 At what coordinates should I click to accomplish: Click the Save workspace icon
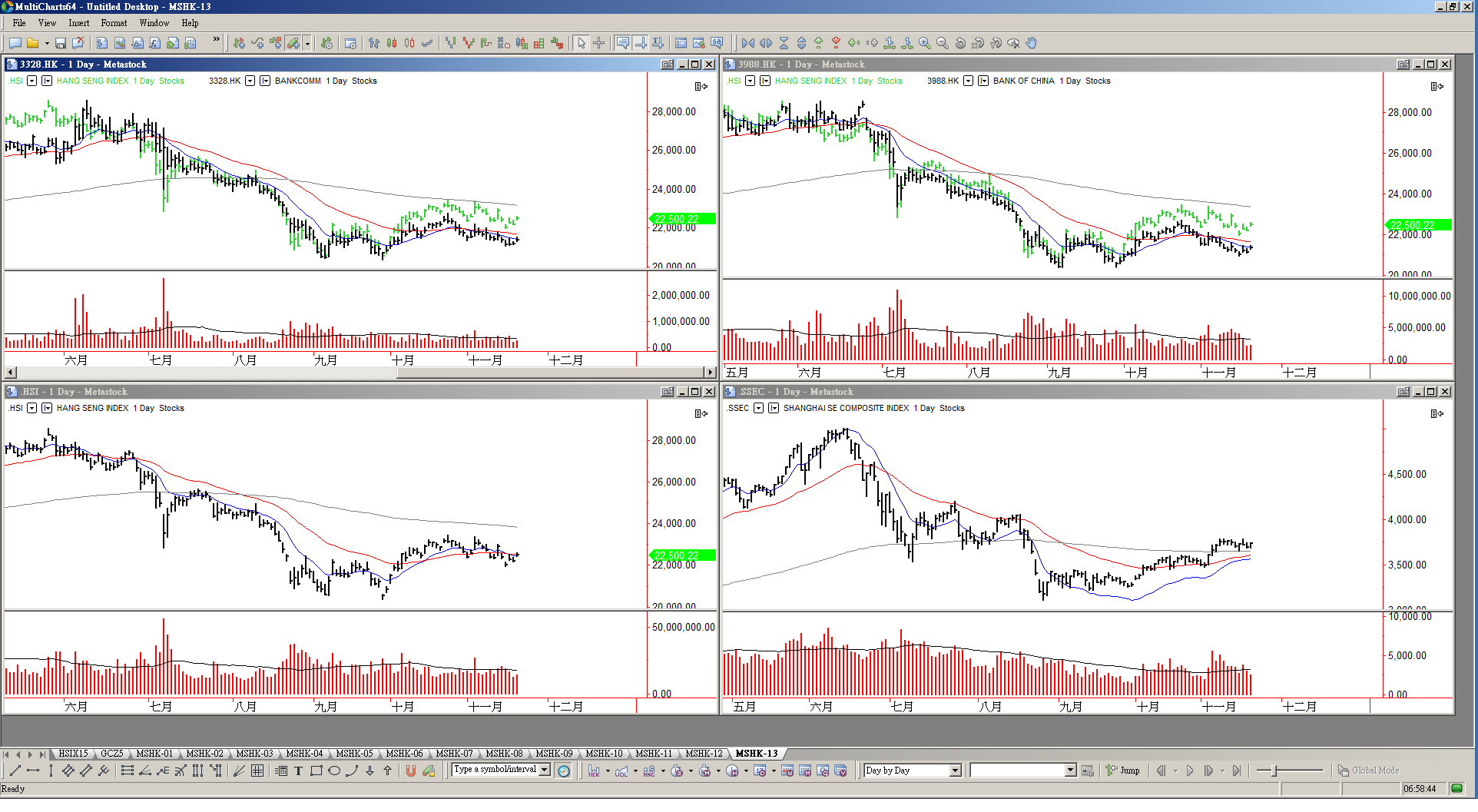pyautogui.click(x=61, y=44)
